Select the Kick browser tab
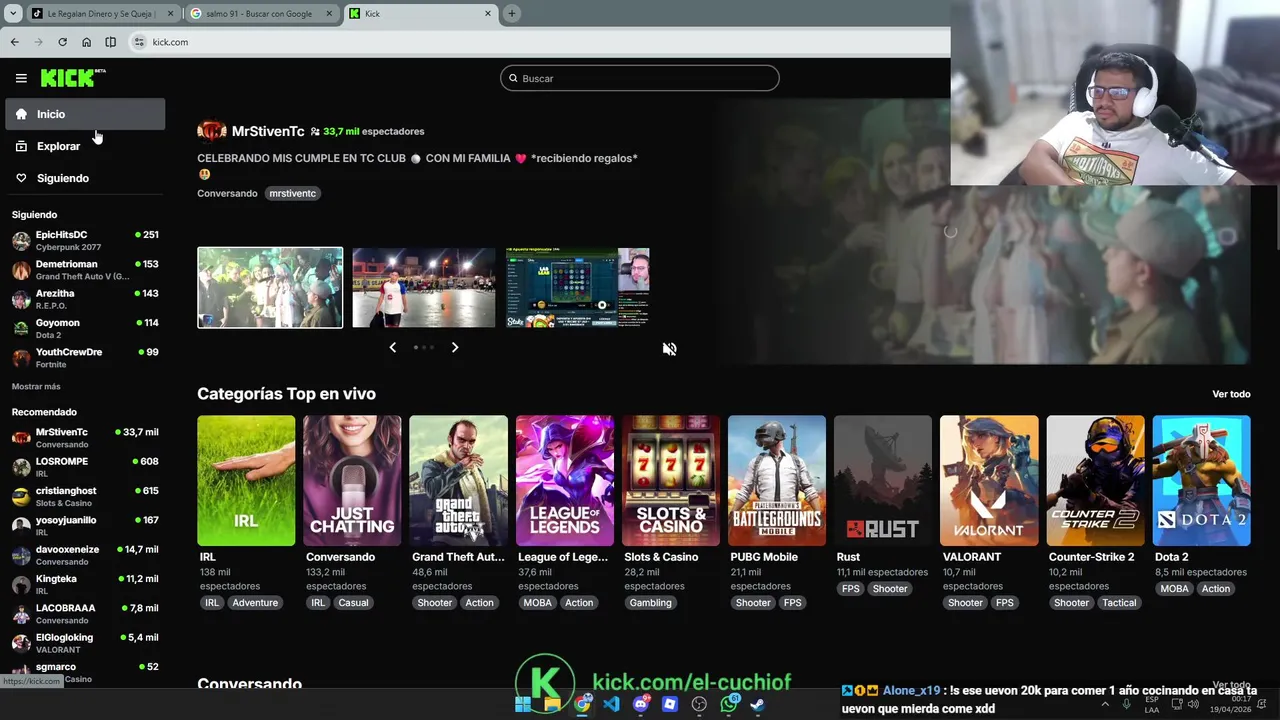Viewport: 1280px width, 720px height. click(420, 14)
